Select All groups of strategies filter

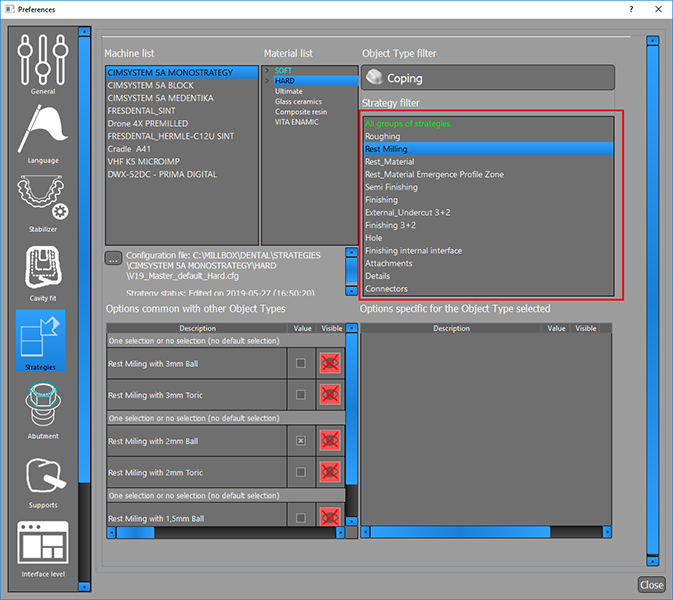(x=488, y=124)
